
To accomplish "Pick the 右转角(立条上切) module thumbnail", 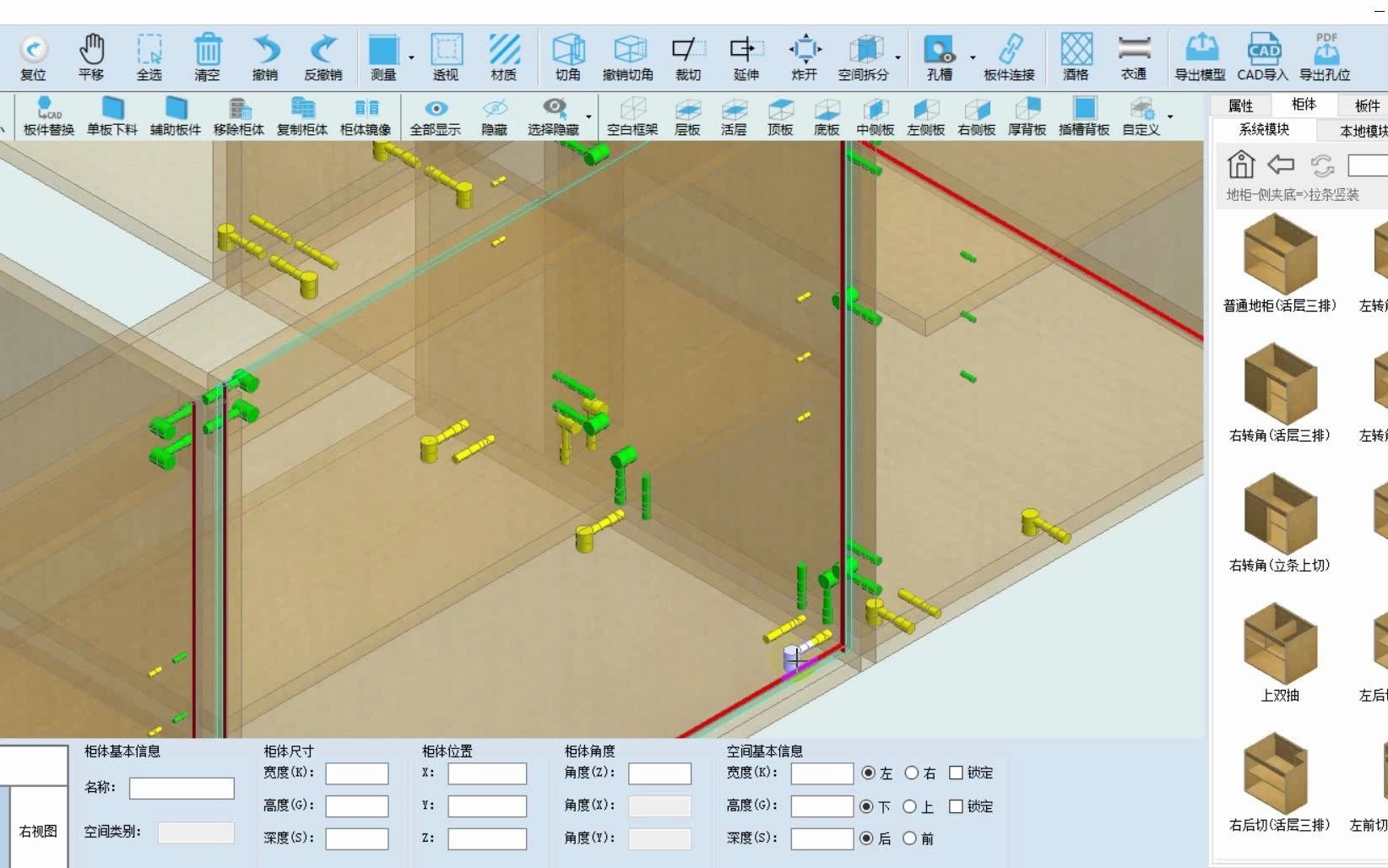I will (x=1280, y=513).
